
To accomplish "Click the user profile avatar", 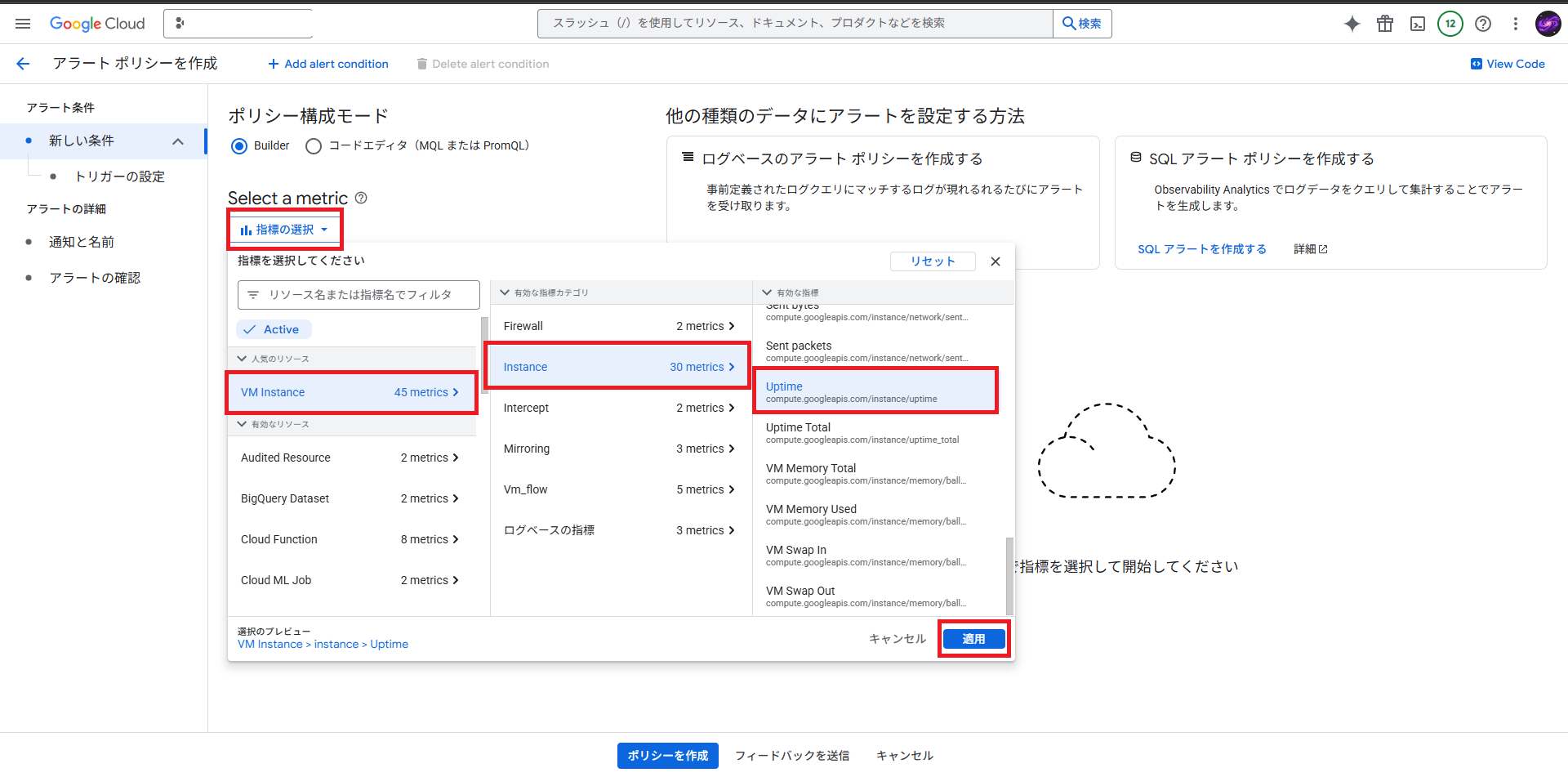I will coord(1548,24).
